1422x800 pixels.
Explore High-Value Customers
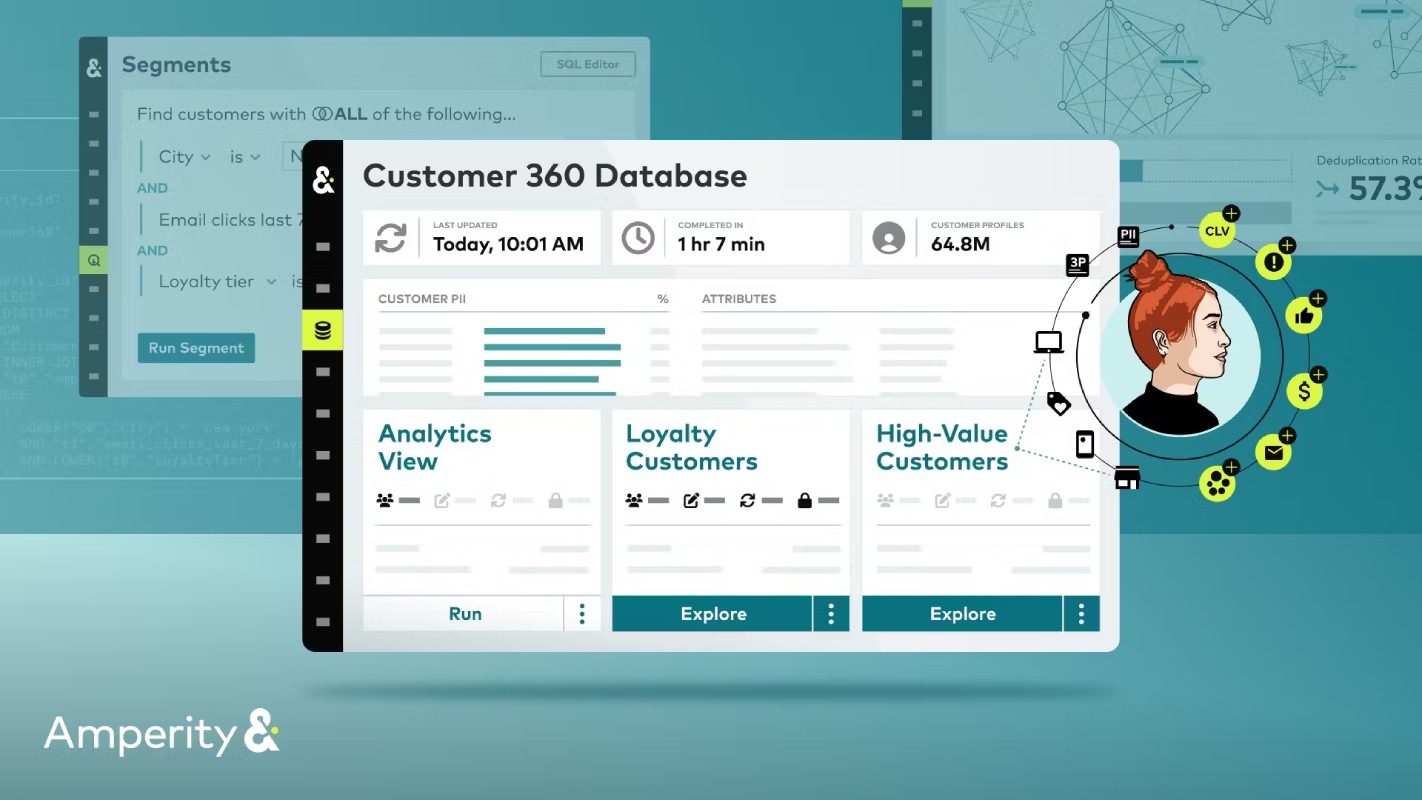point(962,614)
